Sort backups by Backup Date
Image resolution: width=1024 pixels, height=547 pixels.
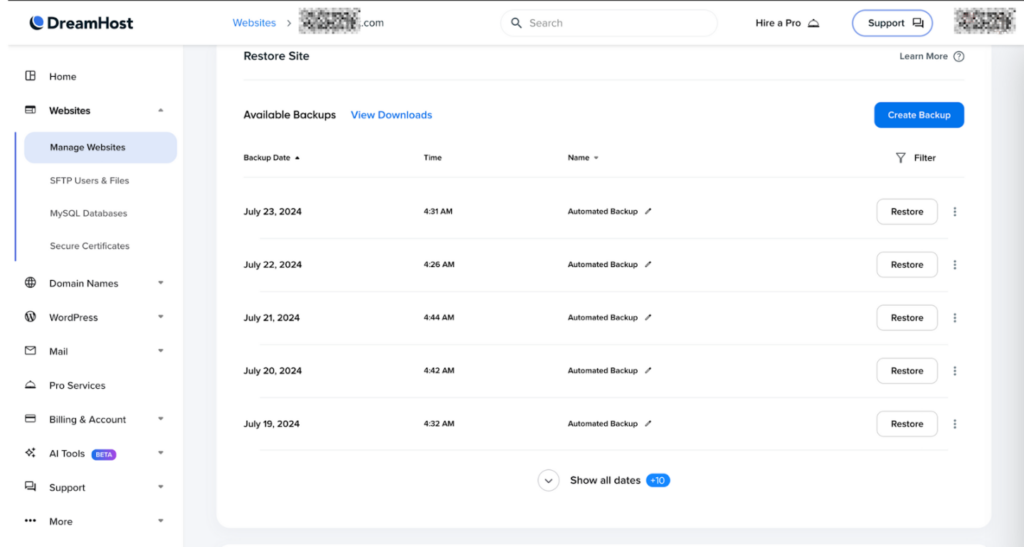[271, 158]
